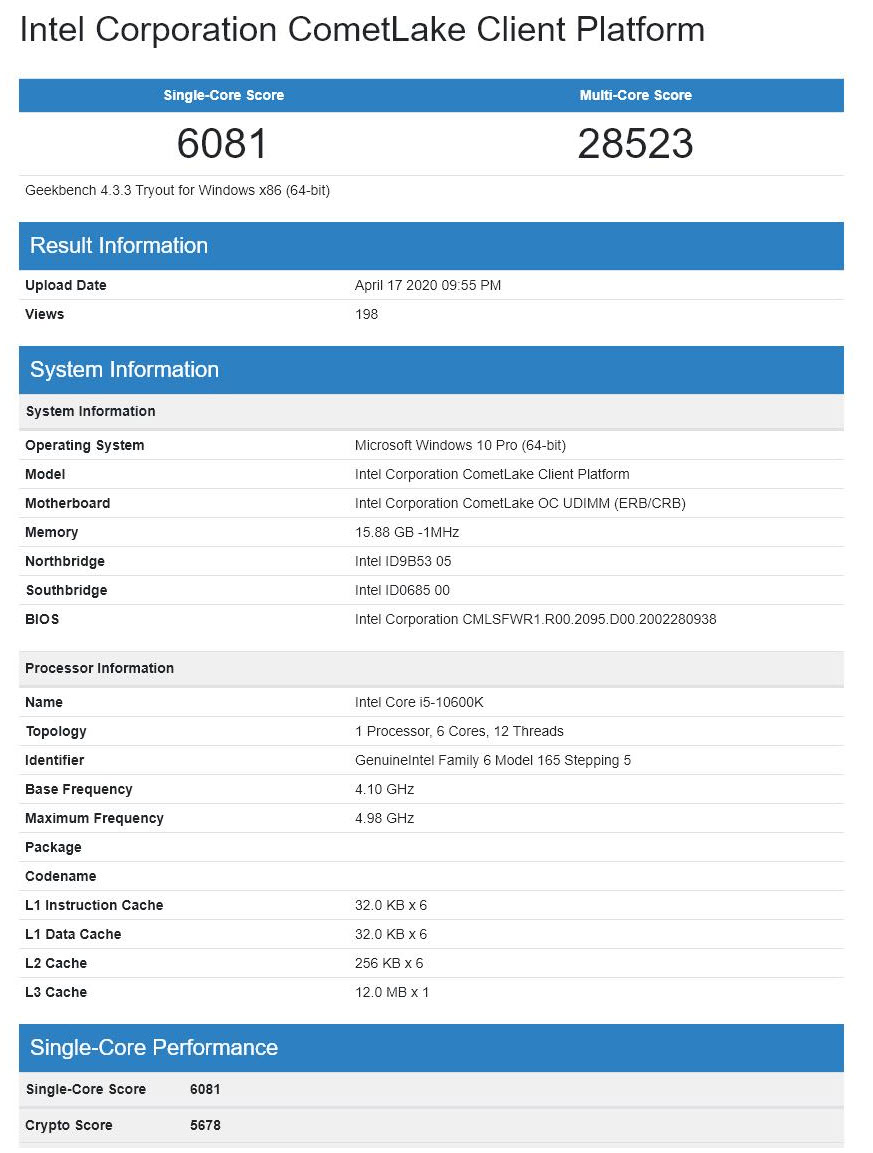
Task: Select the views count '198'
Action: [x=366, y=314]
